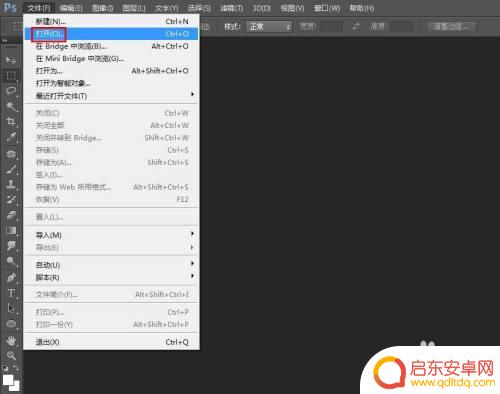This screenshot has height=394, width=500.
Task: Click 关闭(C) menu item
Action: 111,113
